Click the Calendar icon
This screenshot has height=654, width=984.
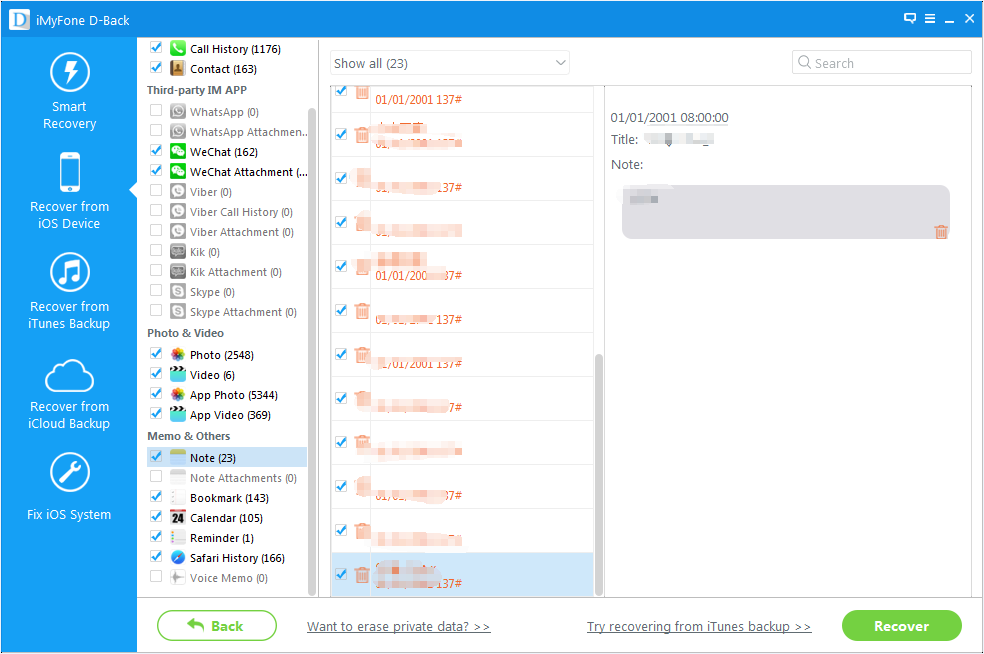(178, 518)
